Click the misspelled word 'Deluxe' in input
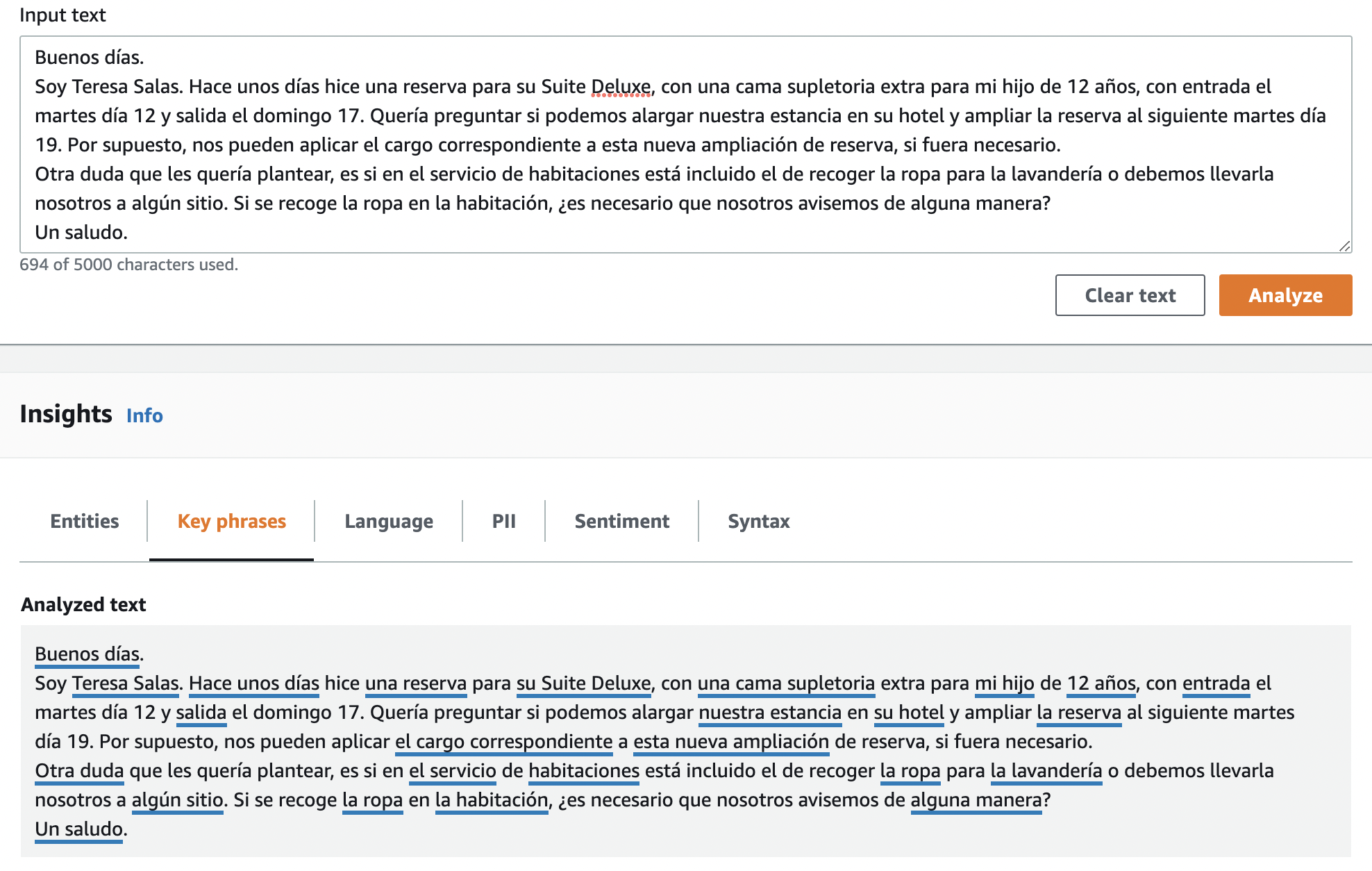This screenshot has width=1372, height=871. [x=621, y=87]
